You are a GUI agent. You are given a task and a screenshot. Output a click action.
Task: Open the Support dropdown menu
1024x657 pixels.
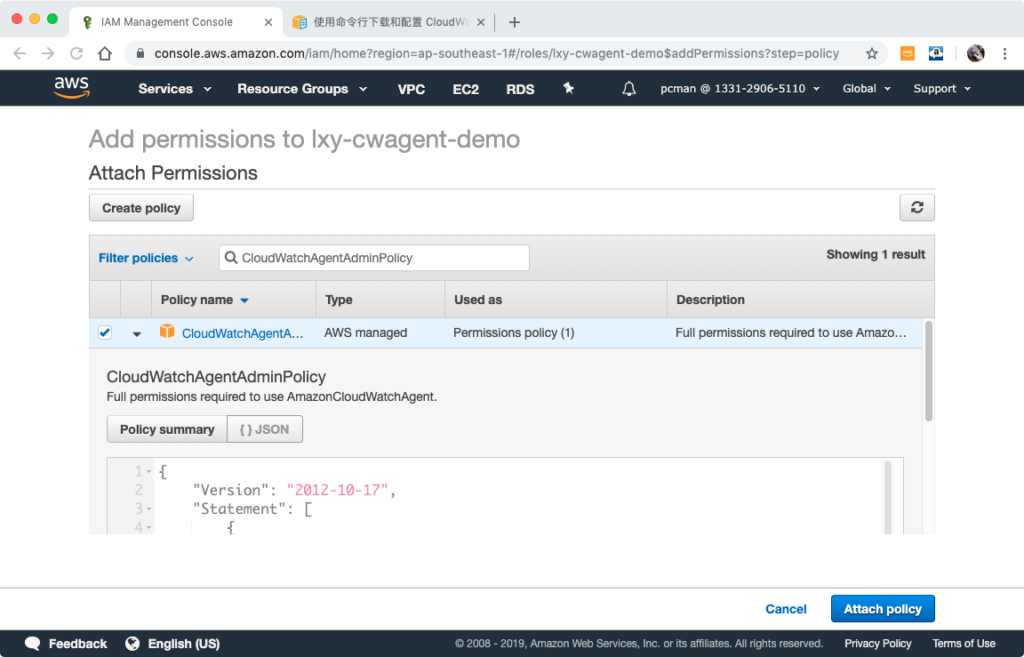(942, 89)
